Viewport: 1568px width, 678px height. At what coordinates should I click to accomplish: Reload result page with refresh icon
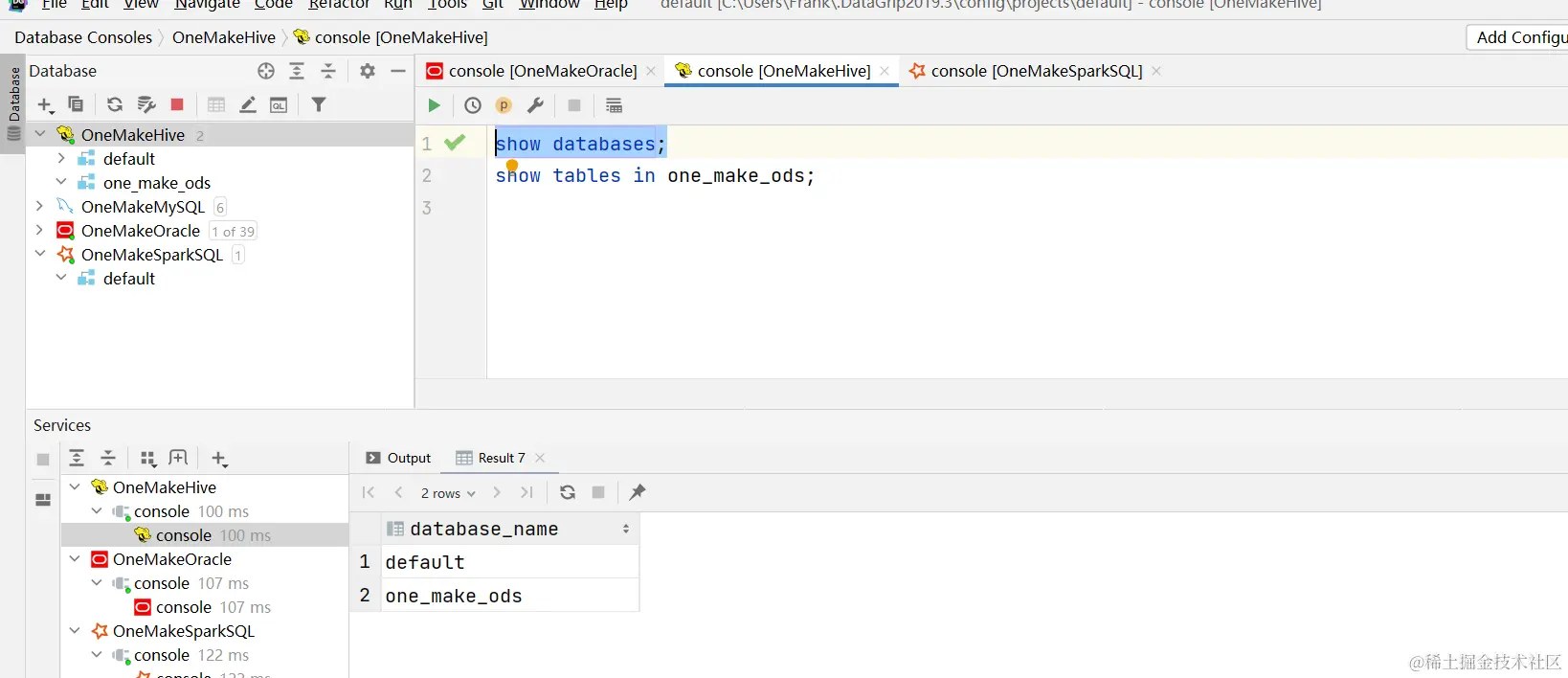(x=568, y=492)
